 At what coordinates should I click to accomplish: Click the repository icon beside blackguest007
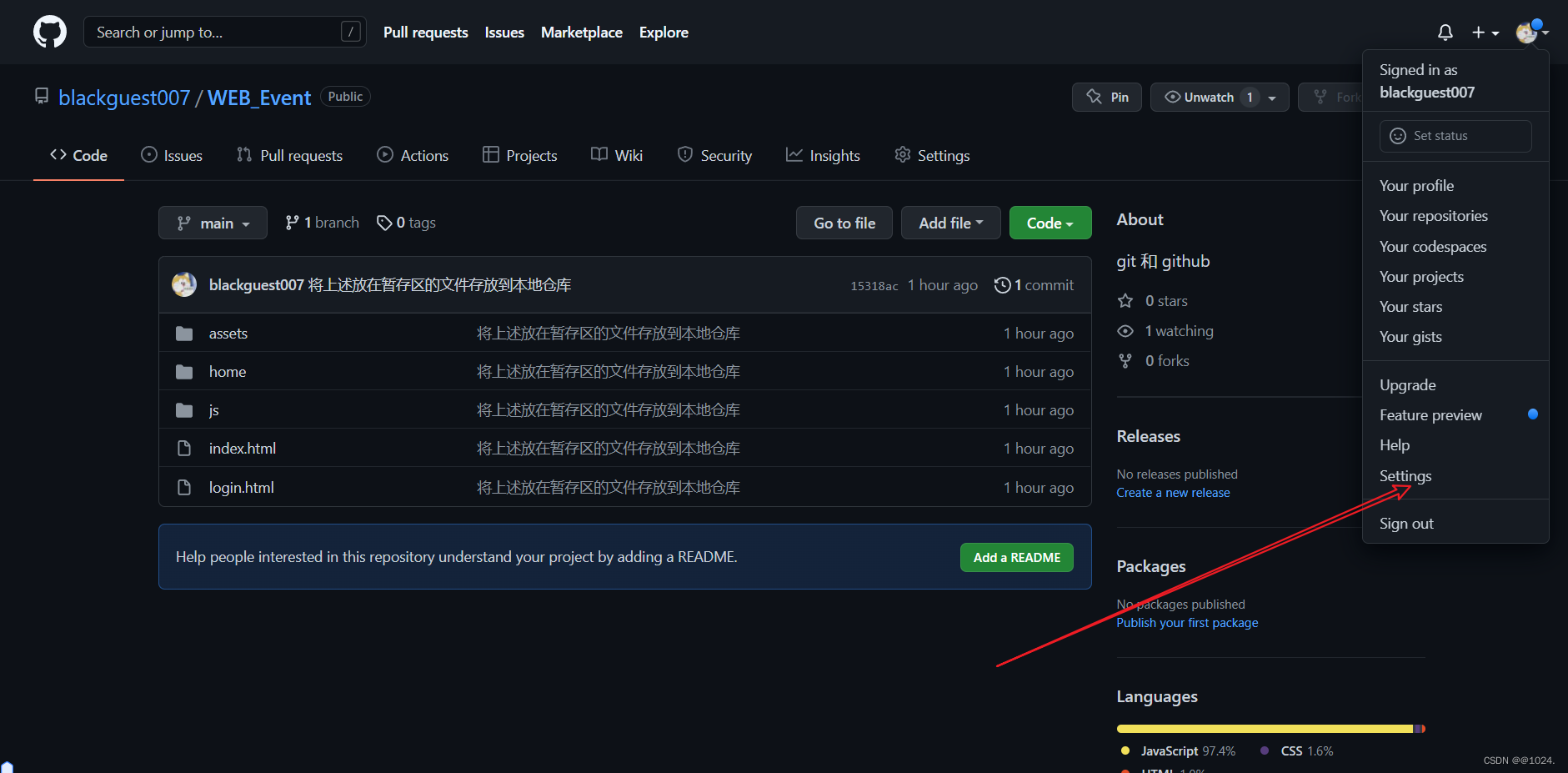coord(42,97)
